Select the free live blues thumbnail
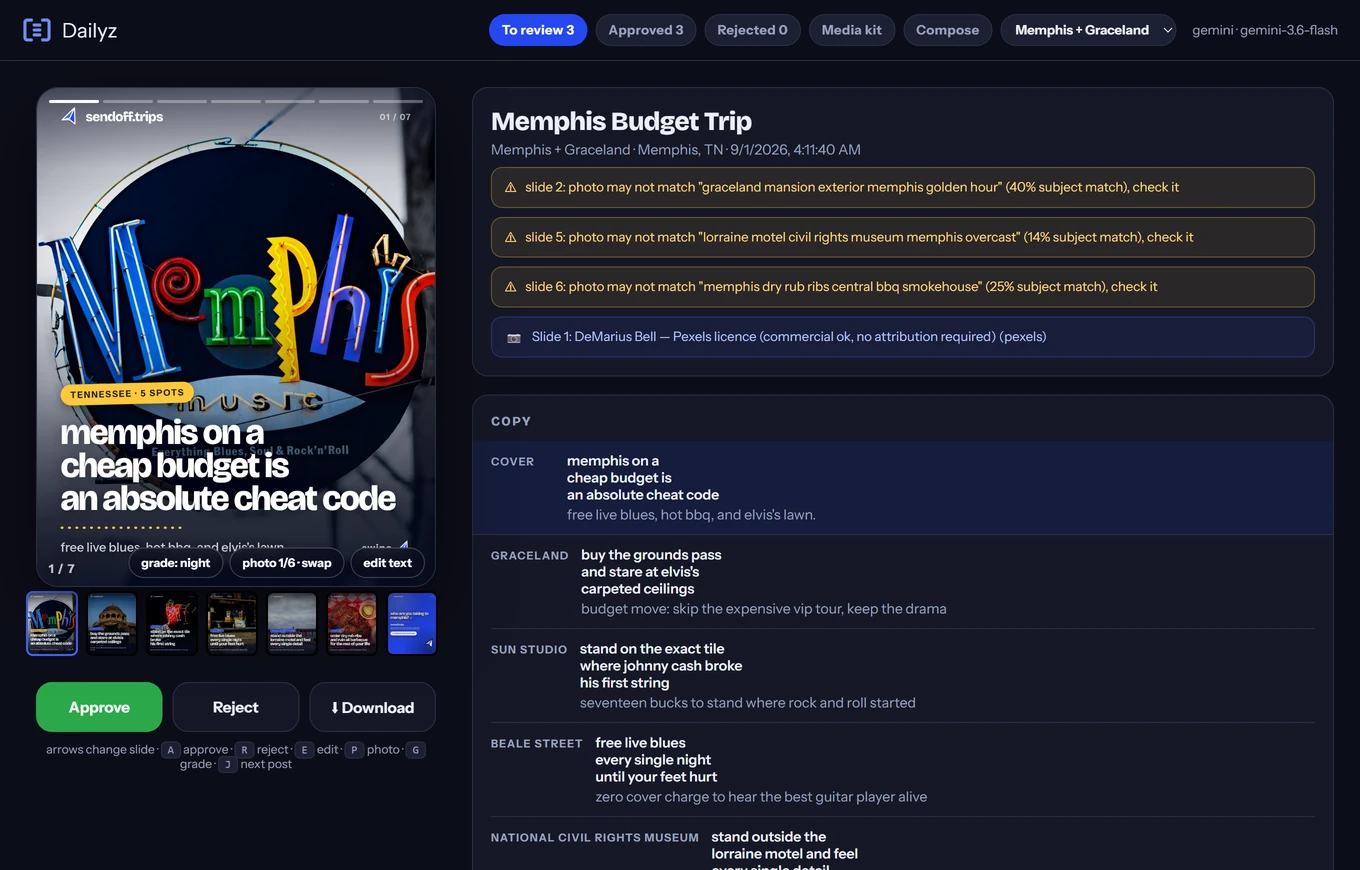This screenshot has height=870, width=1360. pyautogui.click(x=232, y=623)
